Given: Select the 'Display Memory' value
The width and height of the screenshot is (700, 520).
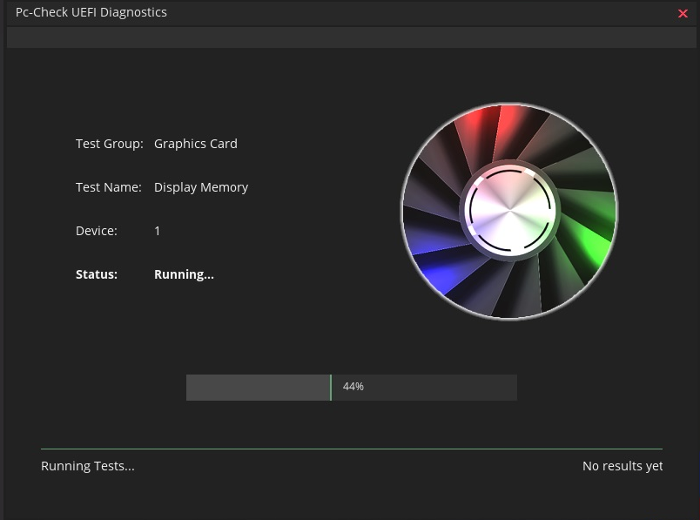Looking at the screenshot, I should [201, 187].
